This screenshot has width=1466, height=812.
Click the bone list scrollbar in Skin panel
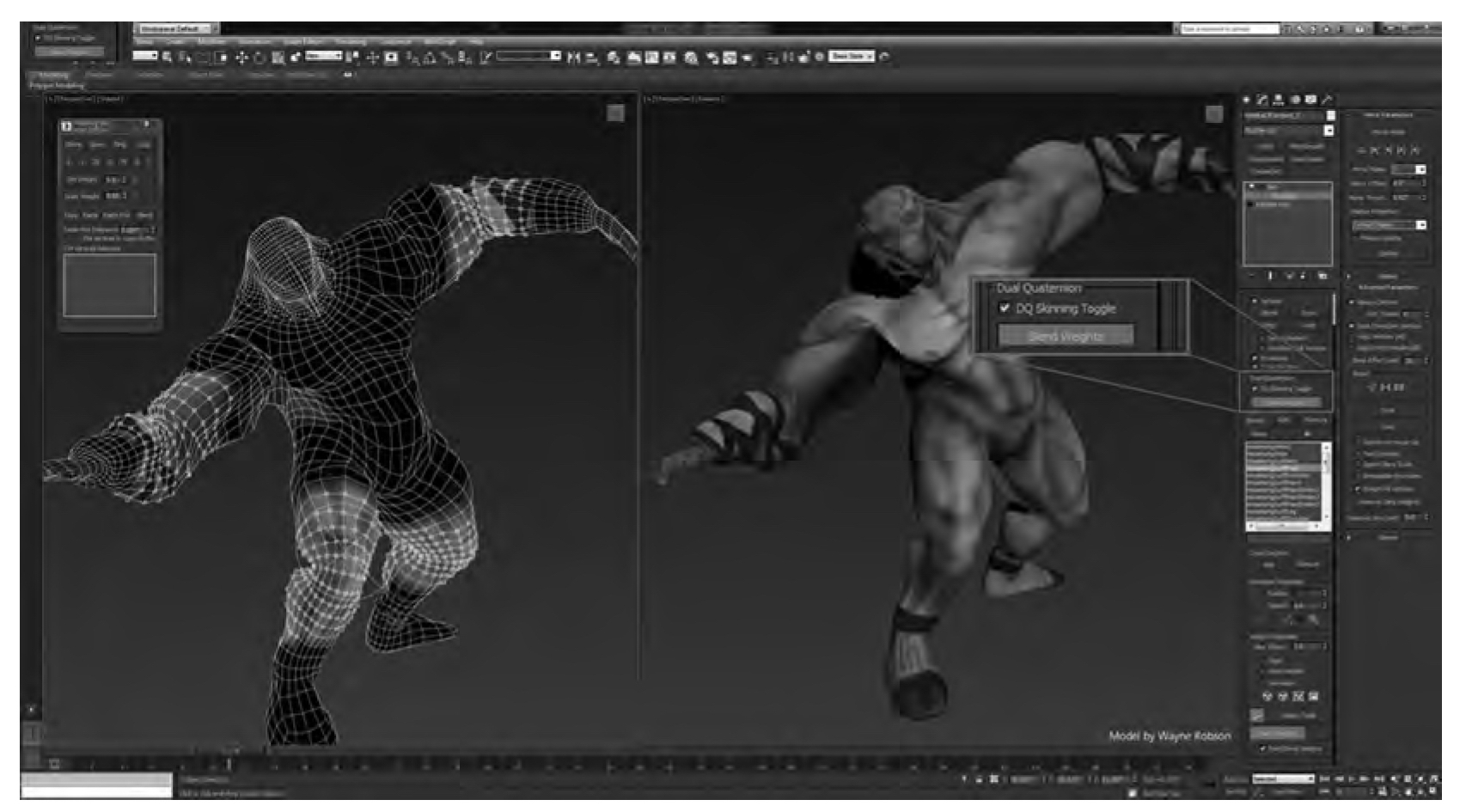tap(1327, 480)
